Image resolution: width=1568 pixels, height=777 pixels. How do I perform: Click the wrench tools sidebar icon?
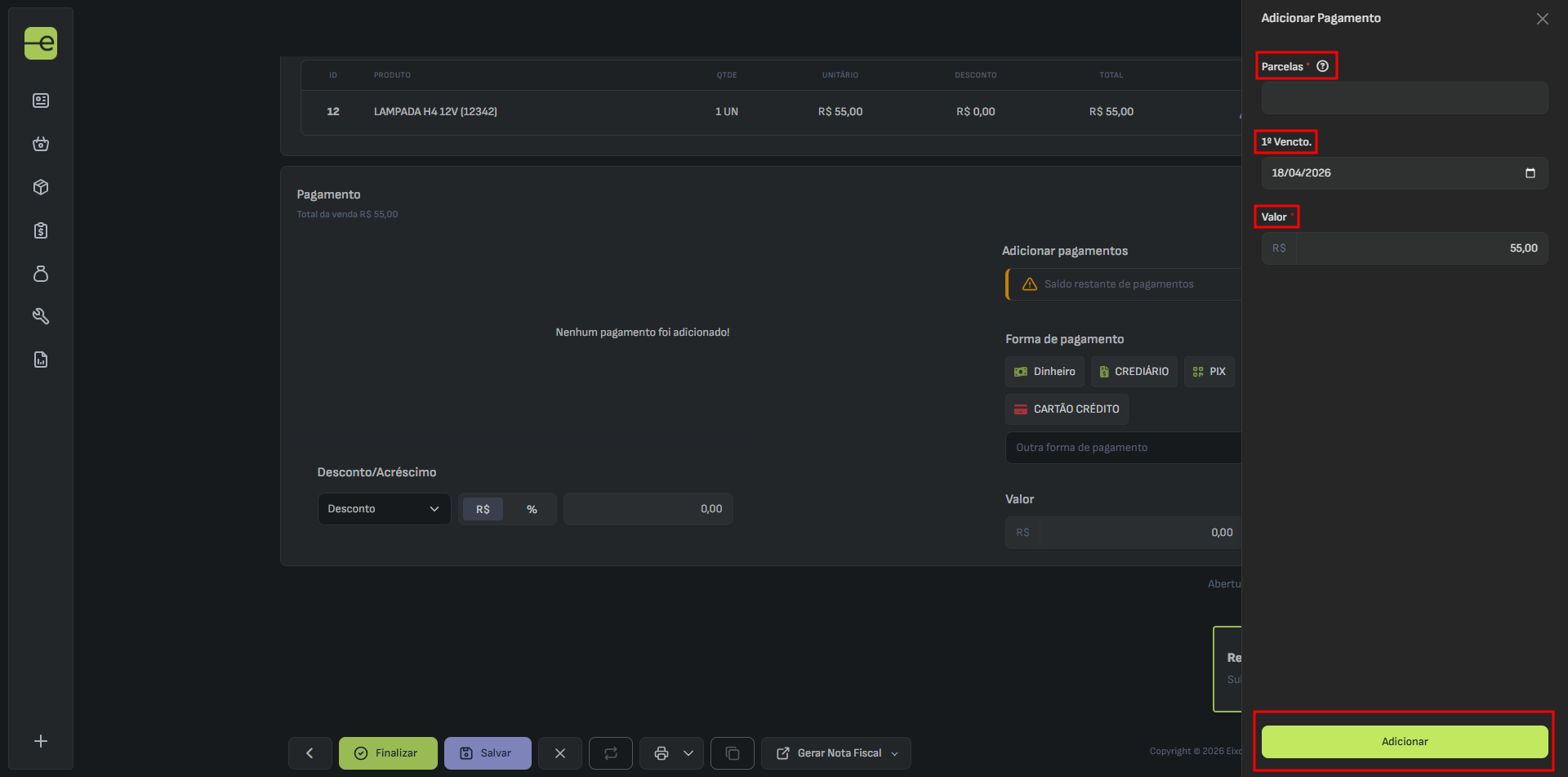(x=41, y=316)
